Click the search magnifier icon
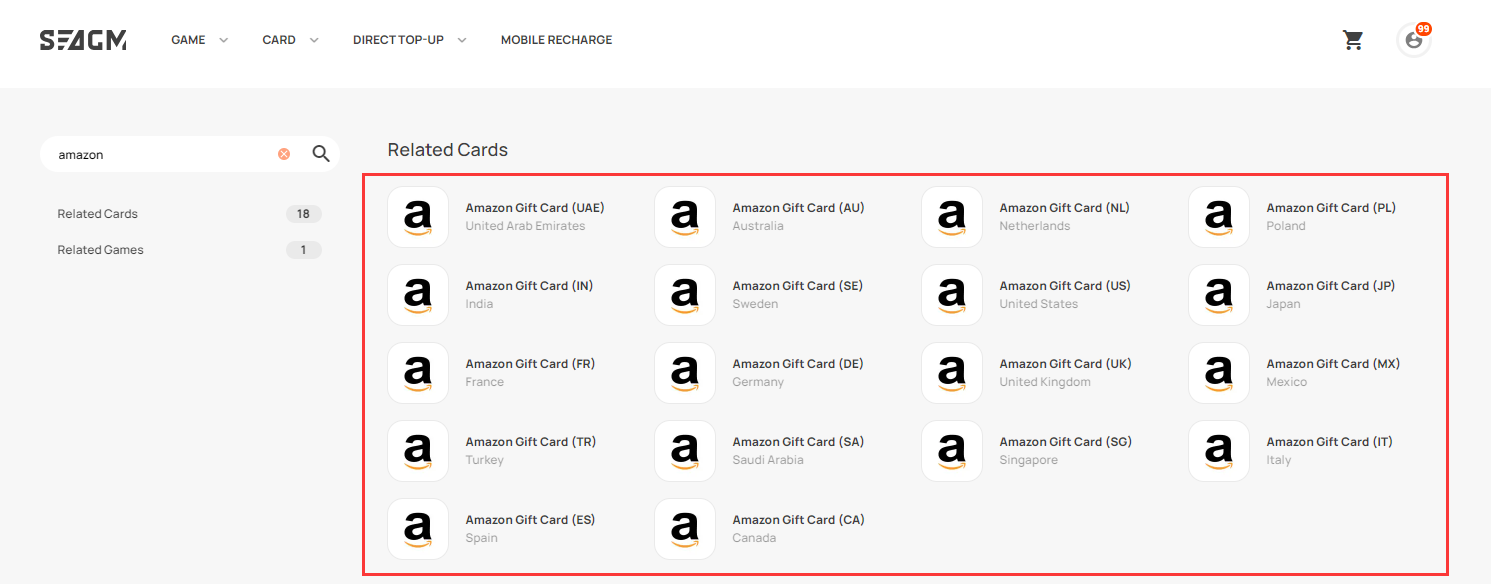1491x584 pixels. (321, 154)
